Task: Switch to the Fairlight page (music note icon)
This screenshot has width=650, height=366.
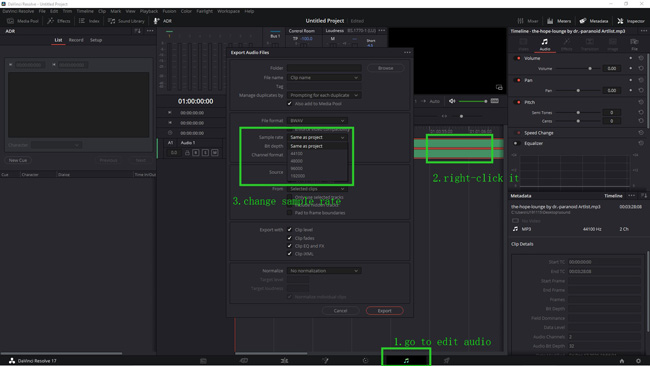Action: [406, 361]
